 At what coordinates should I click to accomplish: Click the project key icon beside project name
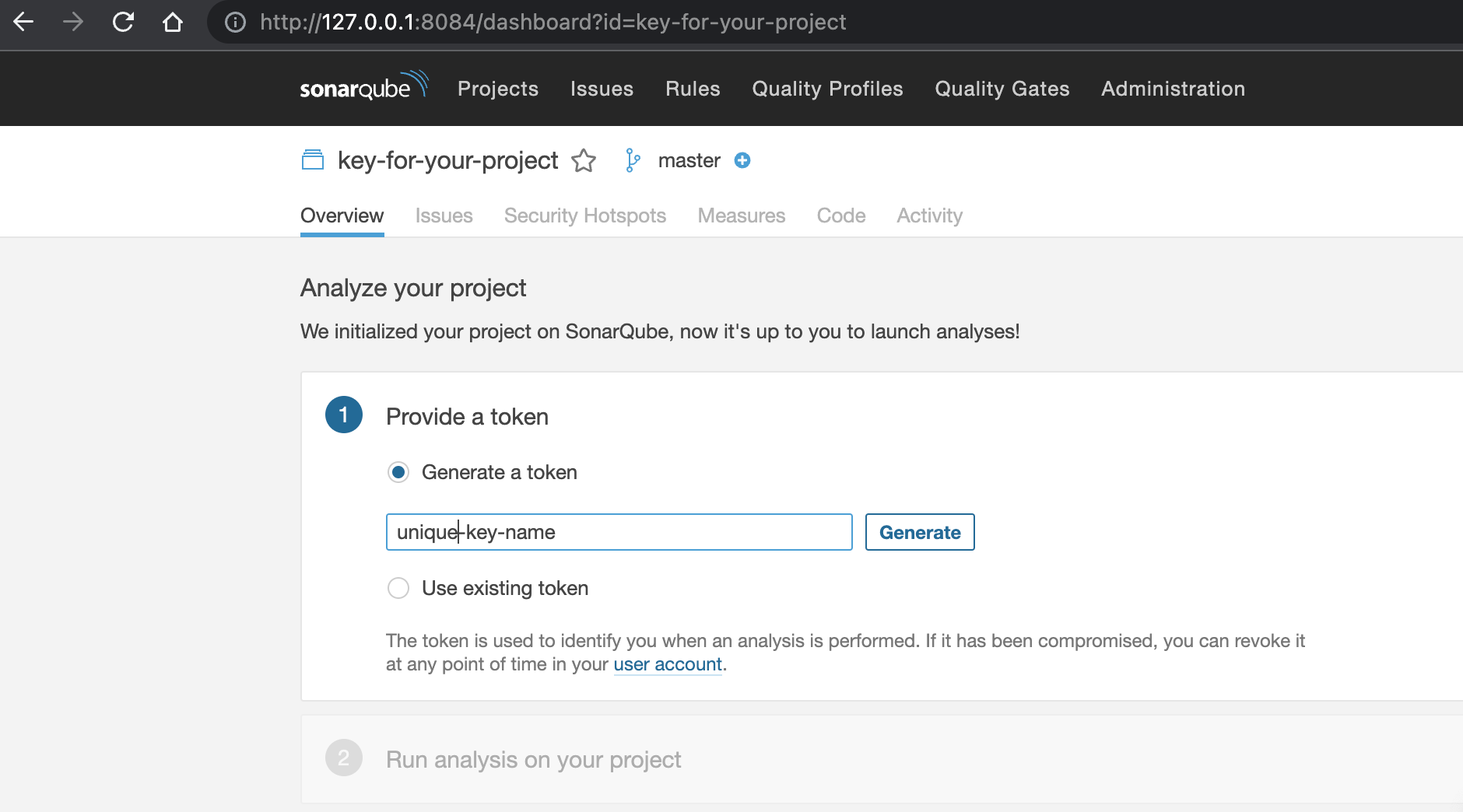coord(313,159)
